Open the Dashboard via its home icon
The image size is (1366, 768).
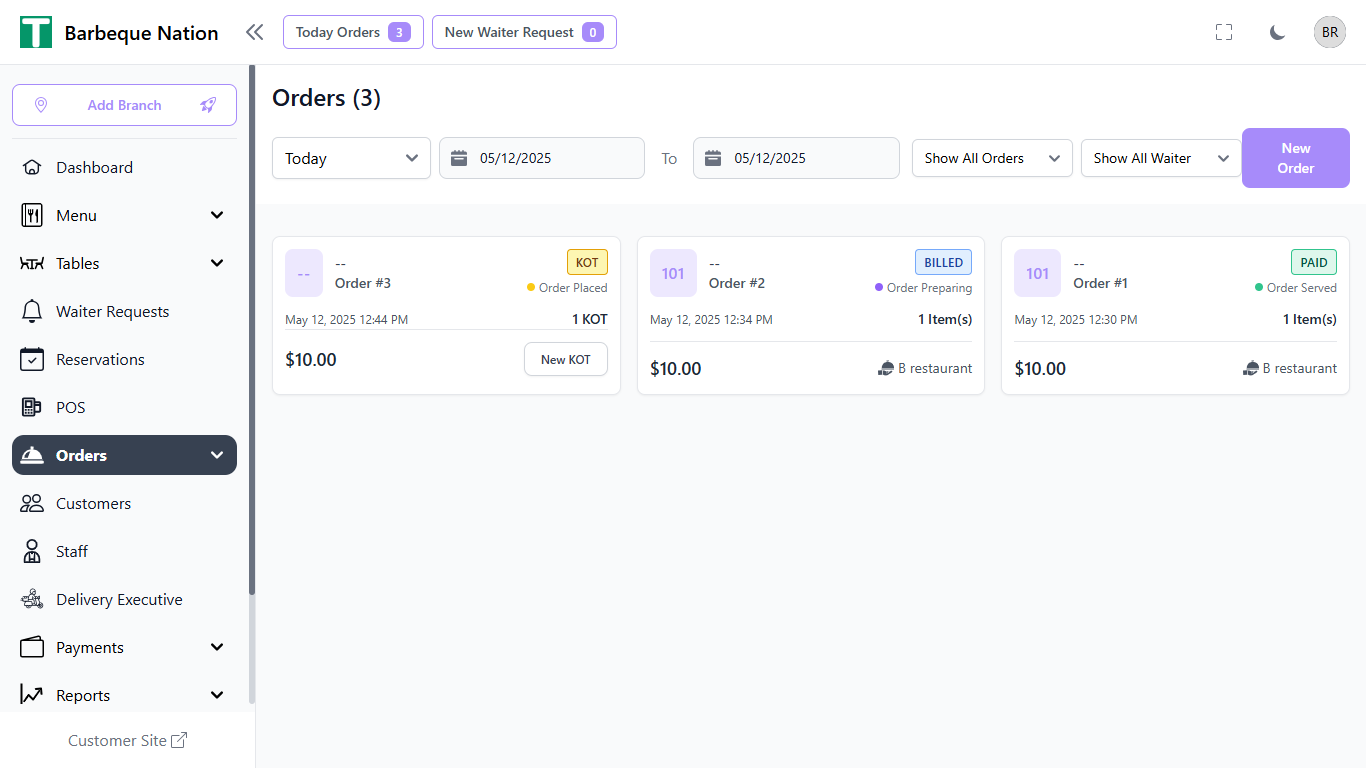coord(33,167)
